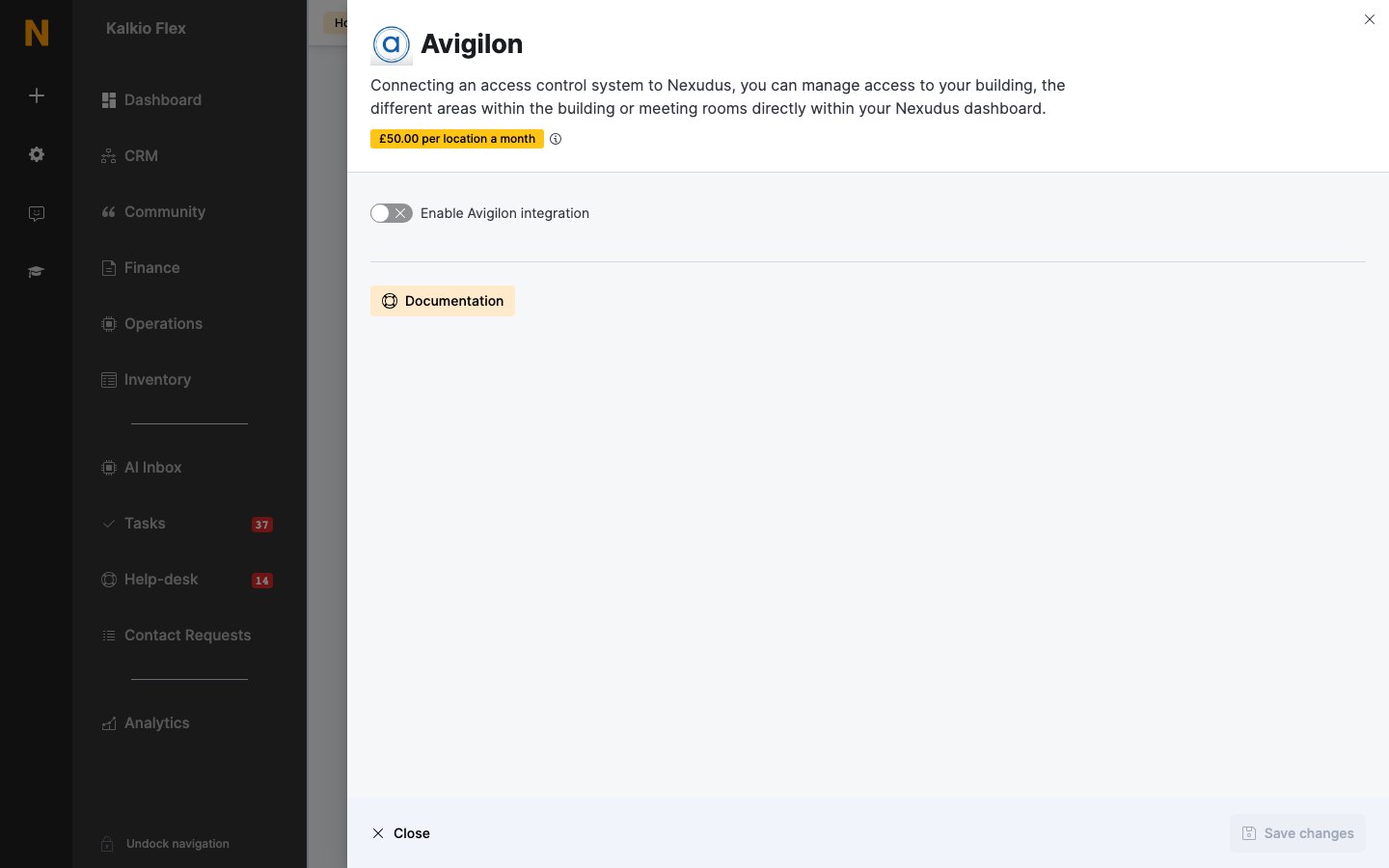
Task: Click the graduation cap training icon
Action: 37,272
